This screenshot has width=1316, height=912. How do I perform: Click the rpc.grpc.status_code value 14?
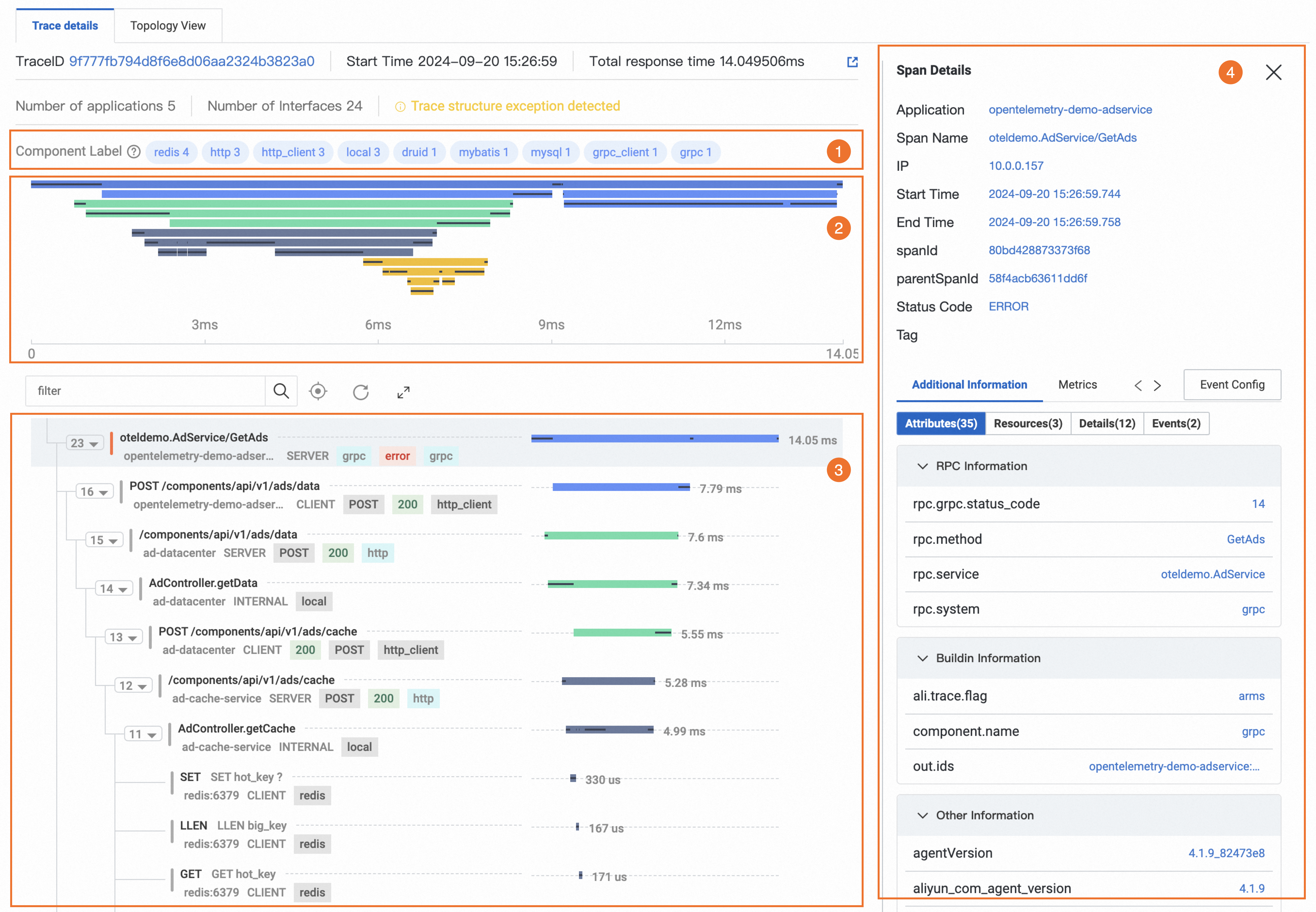1258,504
